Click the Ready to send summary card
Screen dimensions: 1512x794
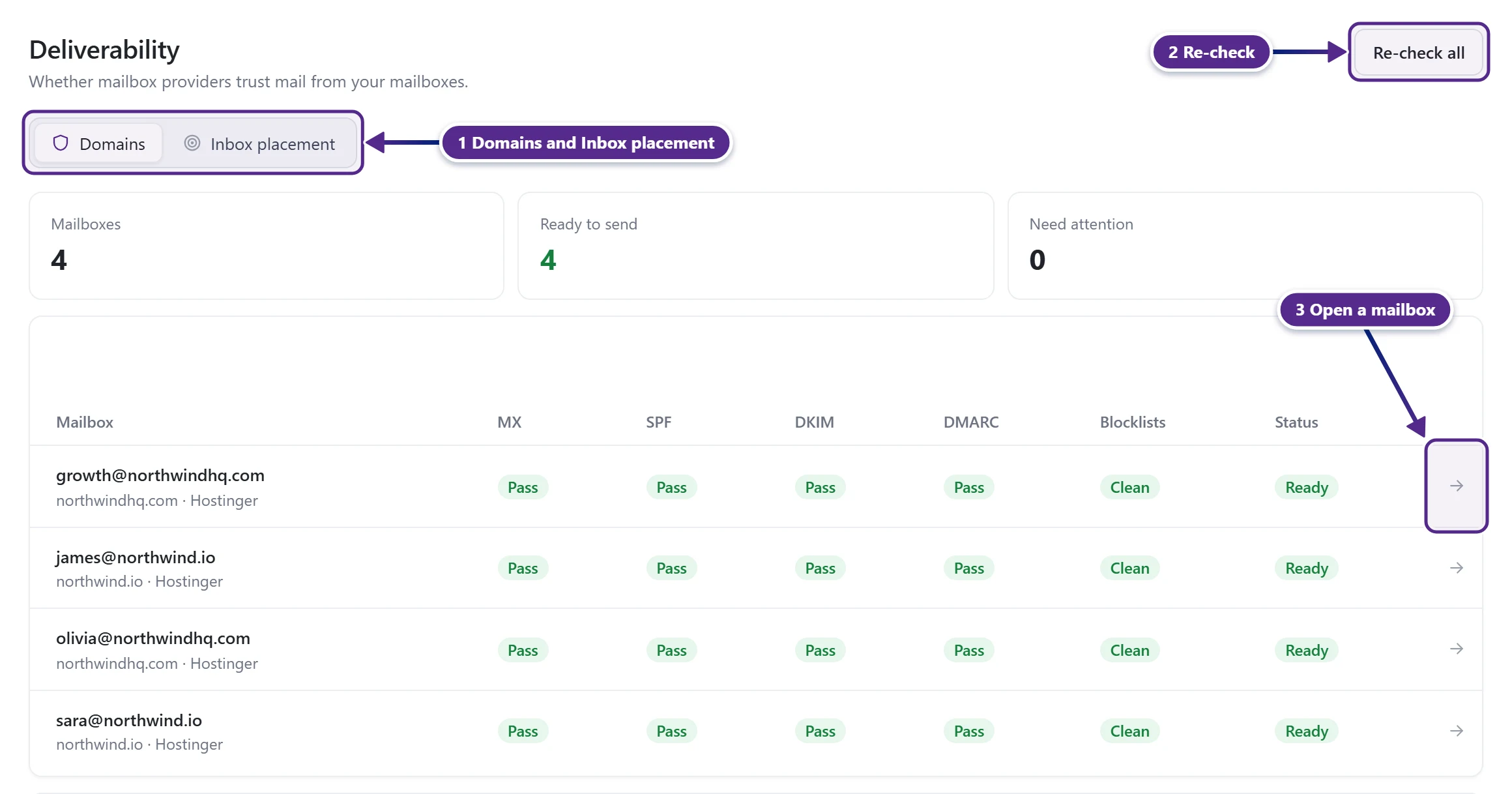pyautogui.click(x=755, y=246)
